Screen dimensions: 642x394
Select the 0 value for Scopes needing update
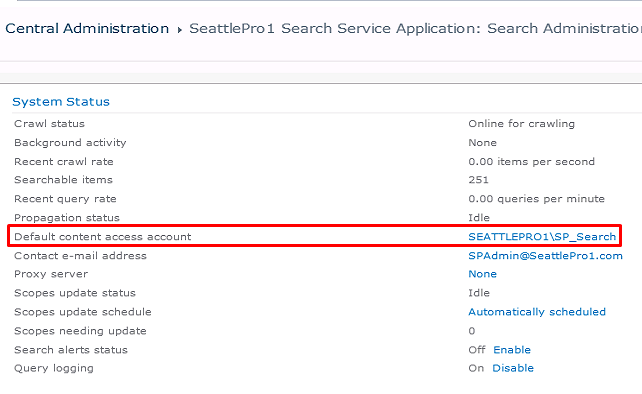[x=472, y=331]
